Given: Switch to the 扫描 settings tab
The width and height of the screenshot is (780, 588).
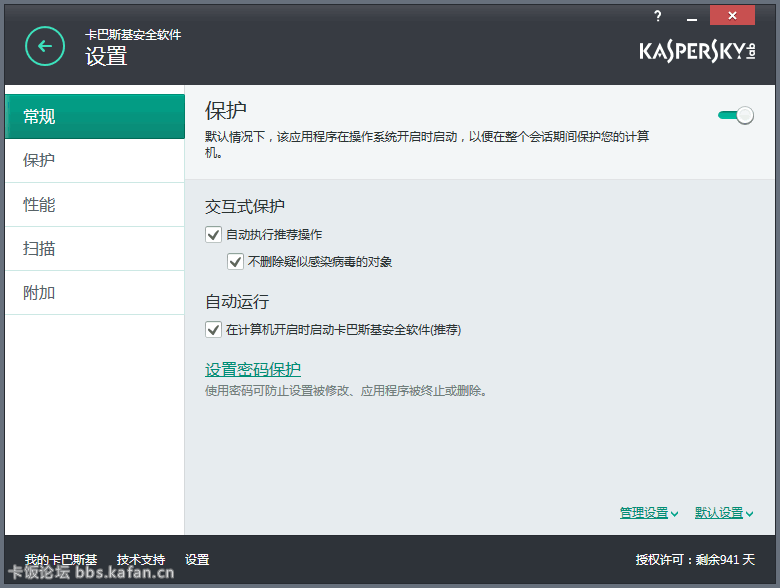Looking at the screenshot, I should pyautogui.click(x=95, y=249).
